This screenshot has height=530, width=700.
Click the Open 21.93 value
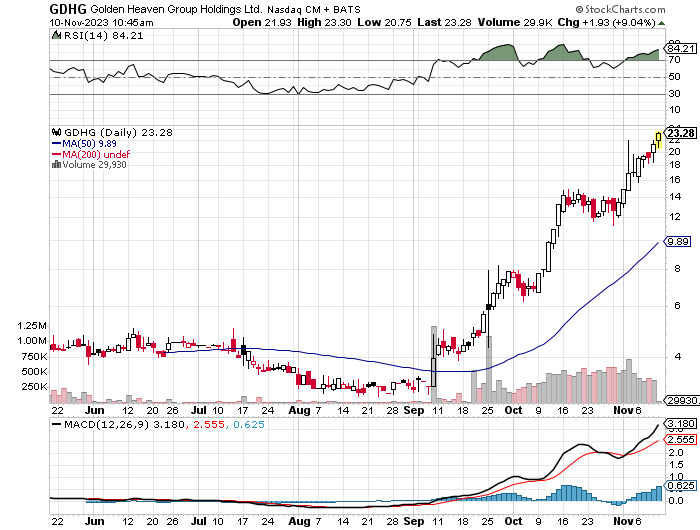262,22
